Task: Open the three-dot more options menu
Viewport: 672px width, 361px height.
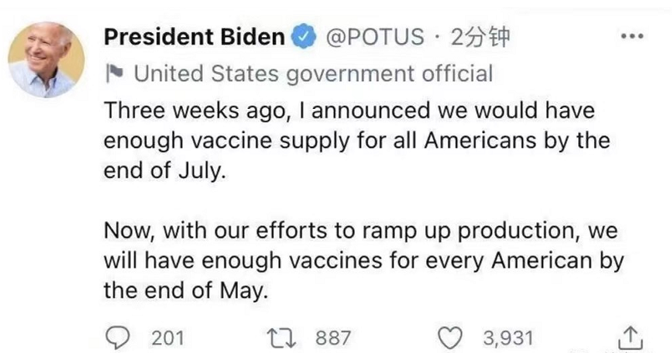Action: (632, 36)
